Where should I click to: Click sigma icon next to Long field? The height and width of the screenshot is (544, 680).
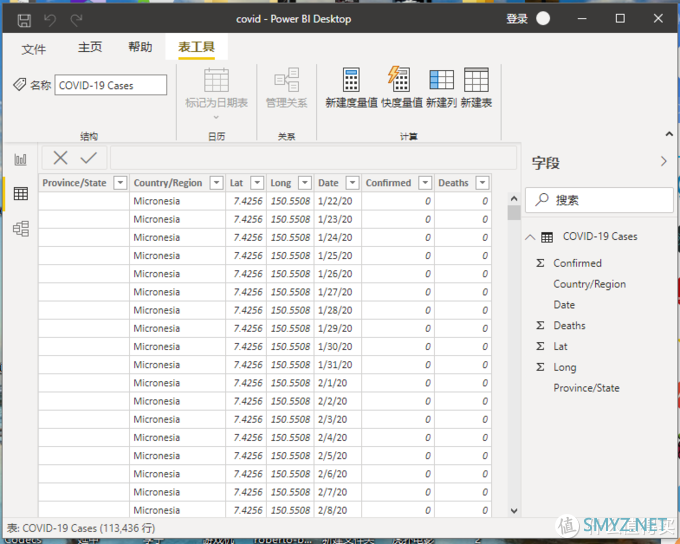coord(540,367)
